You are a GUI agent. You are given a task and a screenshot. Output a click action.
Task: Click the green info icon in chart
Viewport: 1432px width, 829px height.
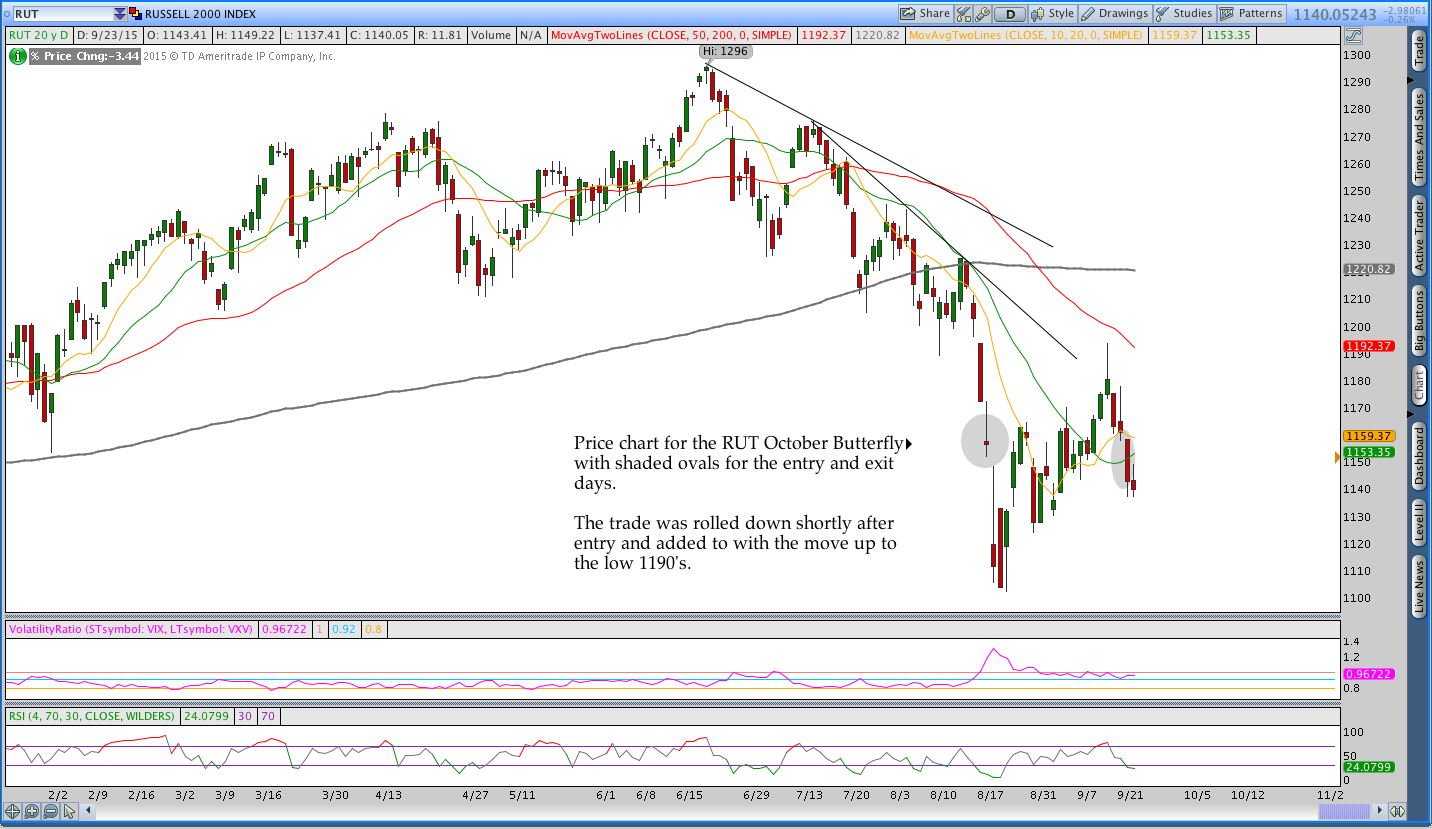click(18, 56)
